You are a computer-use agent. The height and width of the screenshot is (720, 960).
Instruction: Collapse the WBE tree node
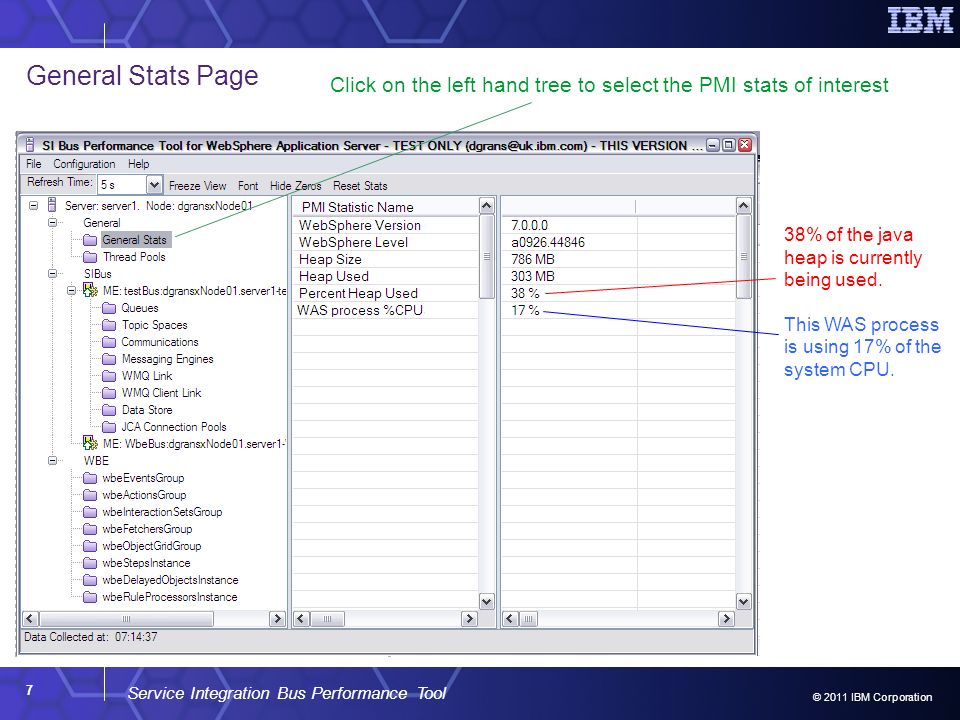[x=53, y=460]
